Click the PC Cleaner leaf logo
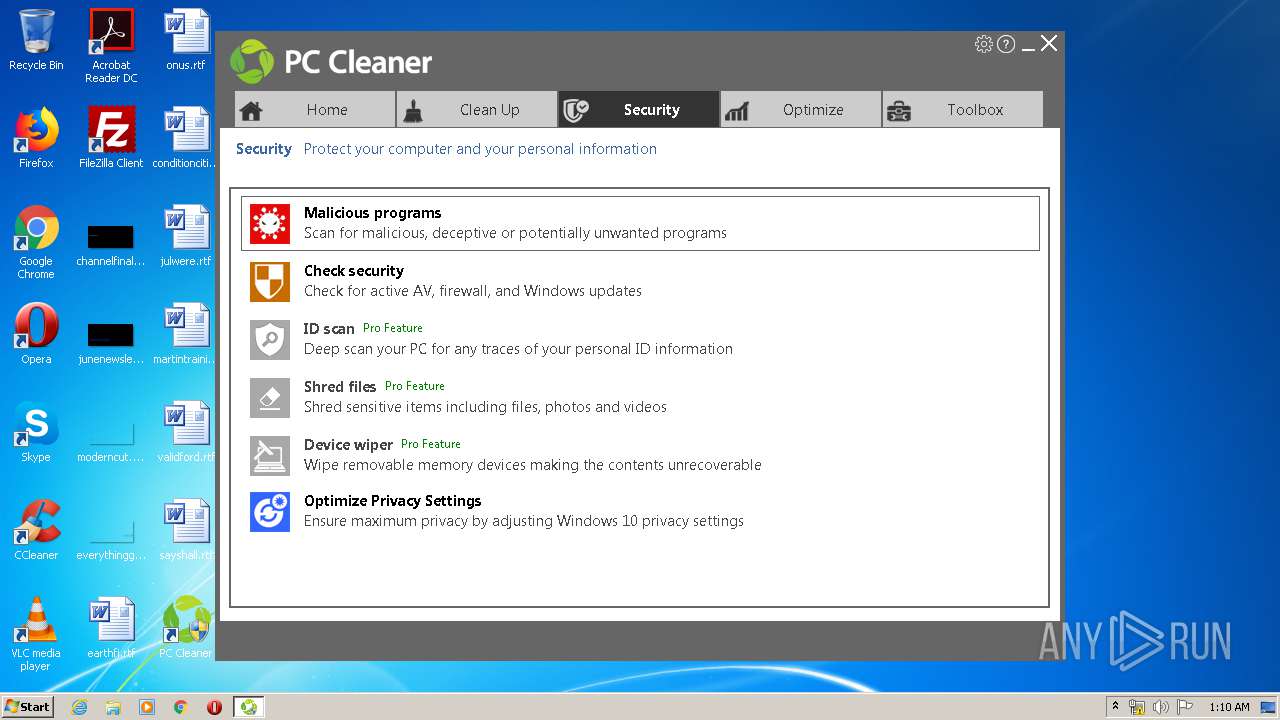This screenshot has width=1280, height=720. (252, 62)
